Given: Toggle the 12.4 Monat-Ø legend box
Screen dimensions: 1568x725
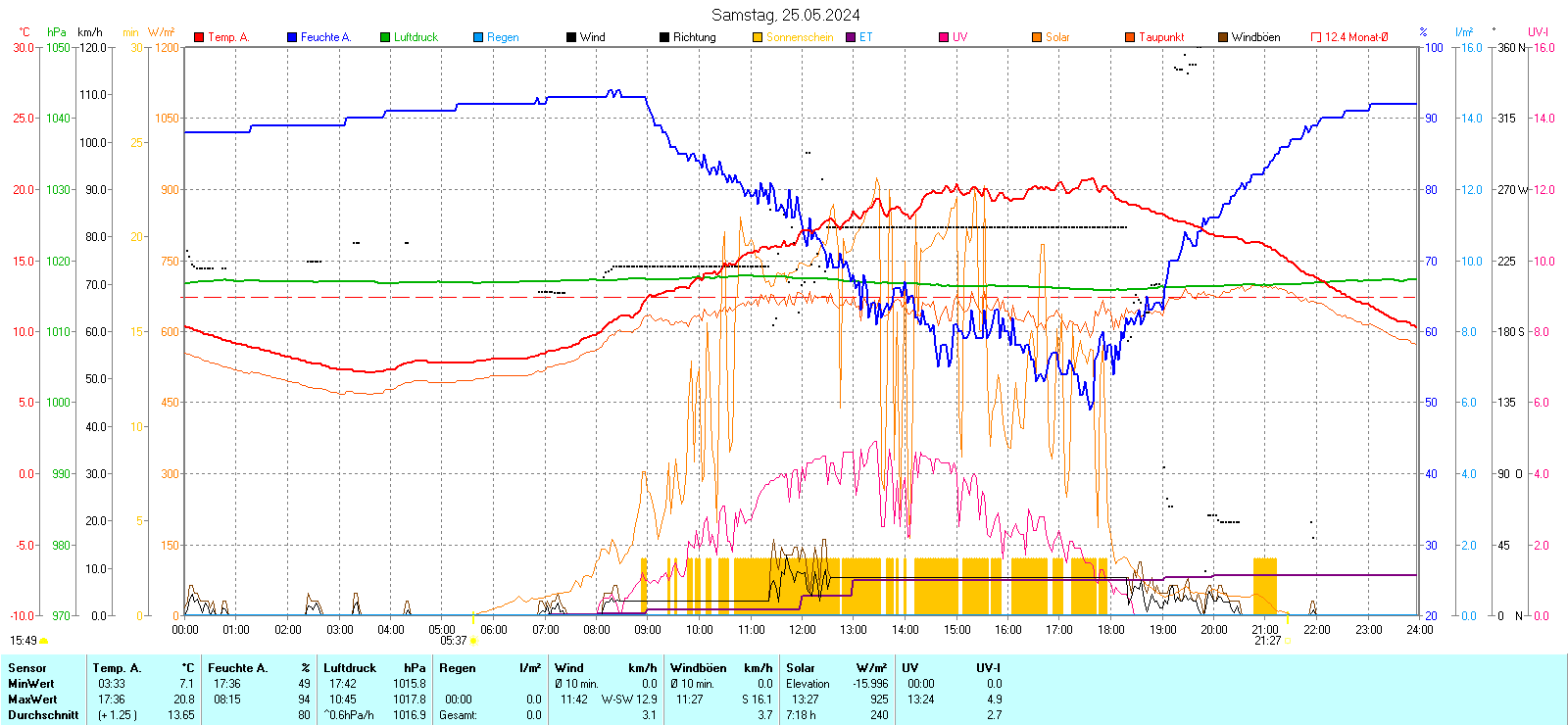Looking at the screenshot, I should (x=1316, y=37).
